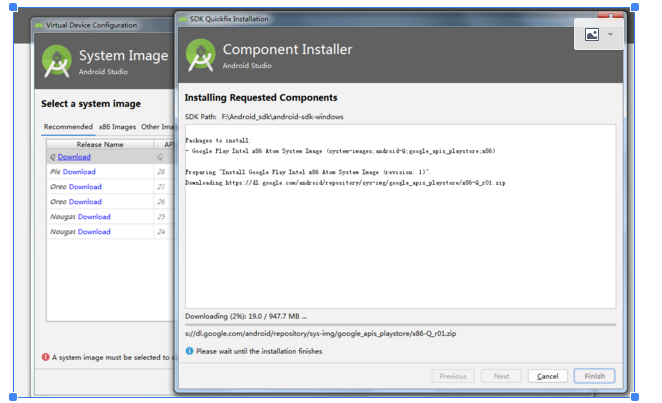Click the Pie Download link
Screen dimensions: 662x403
pos(79,172)
